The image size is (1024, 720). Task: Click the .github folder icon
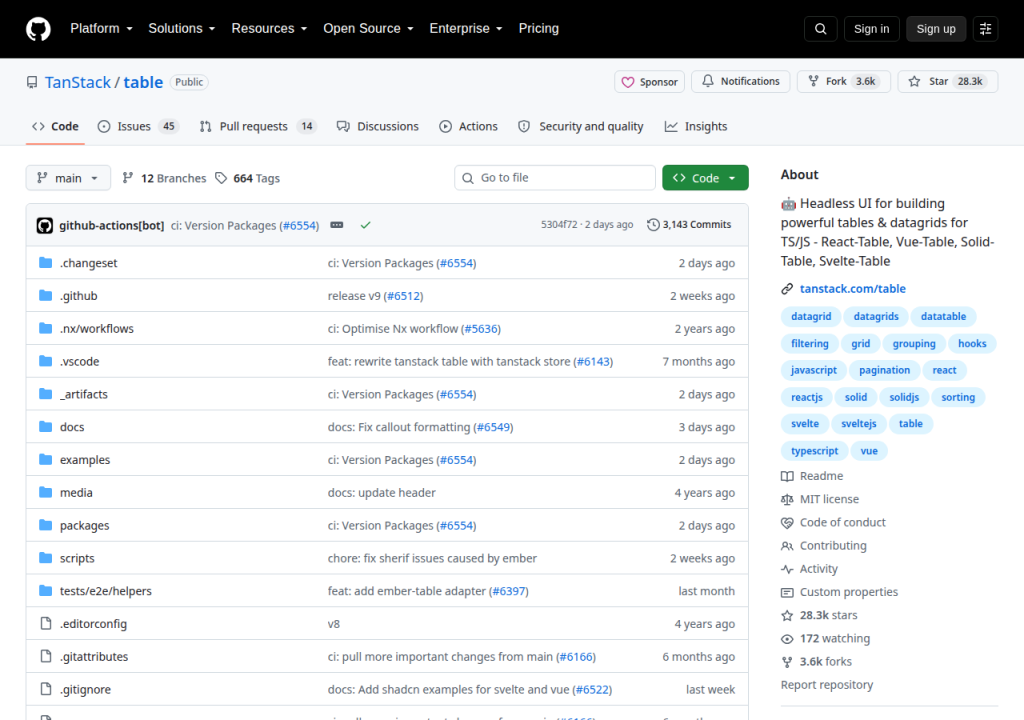[45, 295]
